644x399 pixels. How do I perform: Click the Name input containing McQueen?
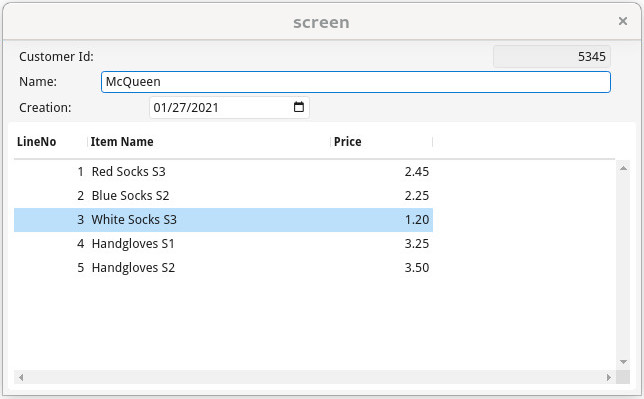tap(356, 82)
